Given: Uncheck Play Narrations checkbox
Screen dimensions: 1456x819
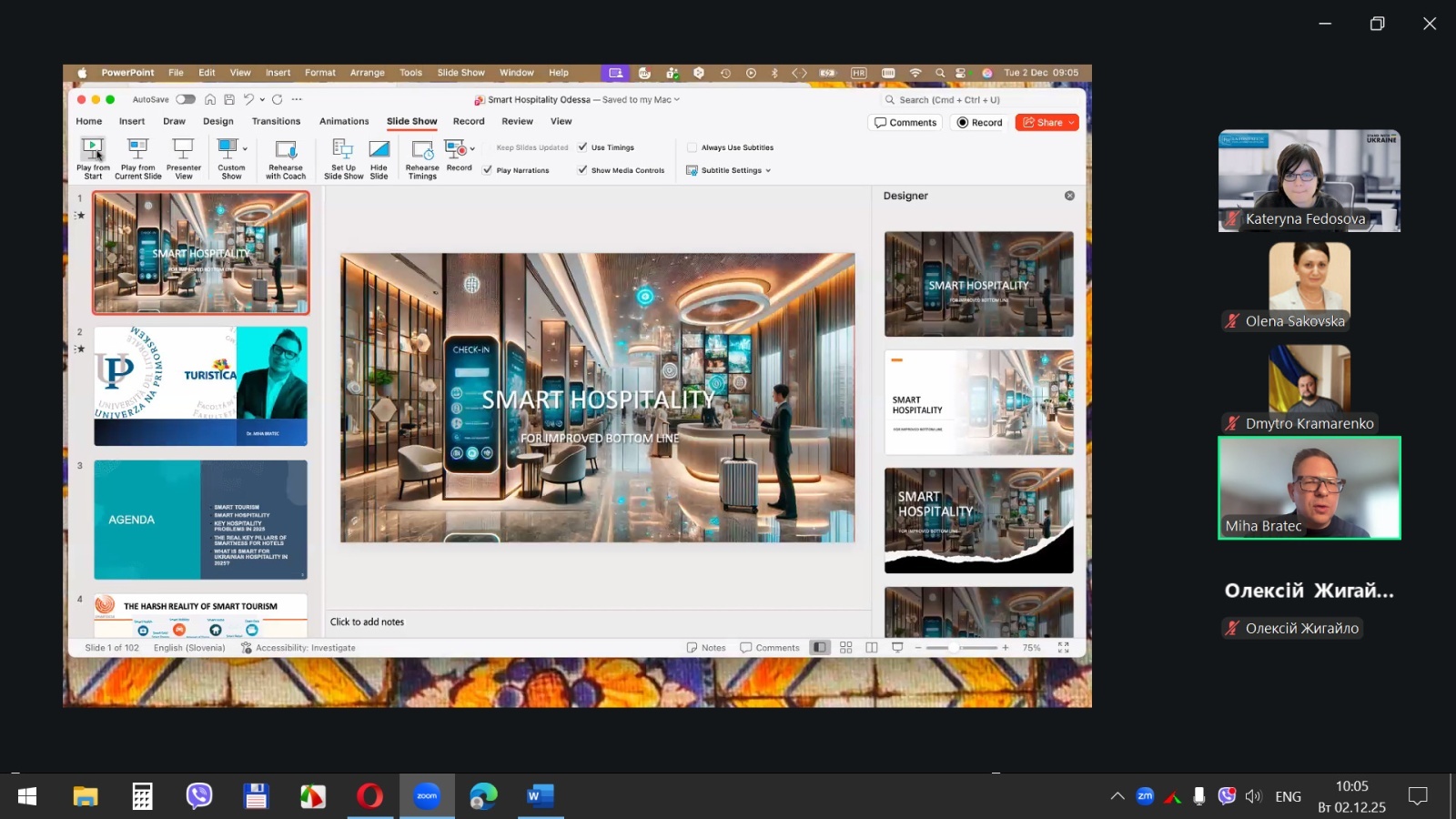Looking at the screenshot, I should click(x=489, y=170).
